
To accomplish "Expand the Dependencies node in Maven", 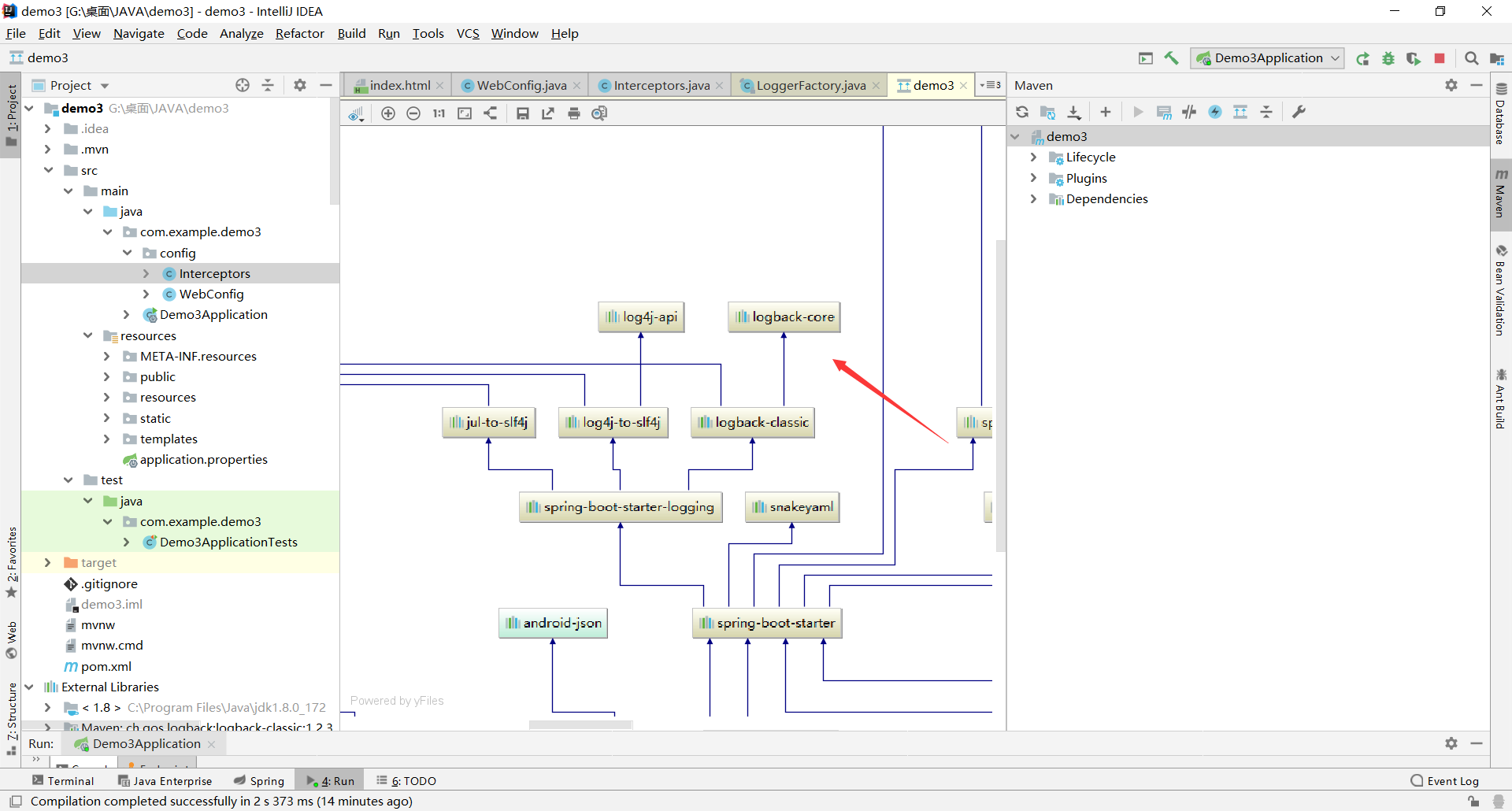I will 1033,199.
